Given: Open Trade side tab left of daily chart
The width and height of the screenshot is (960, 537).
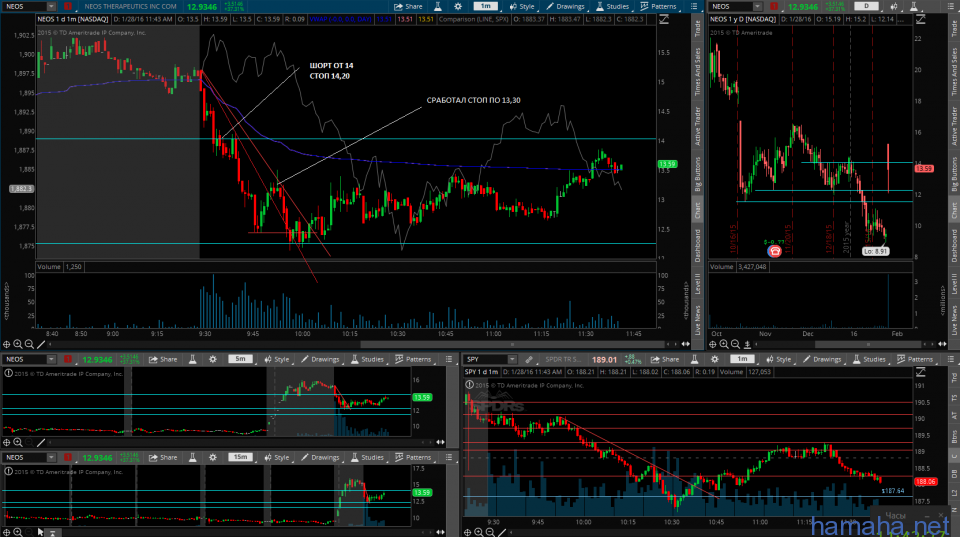Looking at the screenshot, I should click(697, 28).
